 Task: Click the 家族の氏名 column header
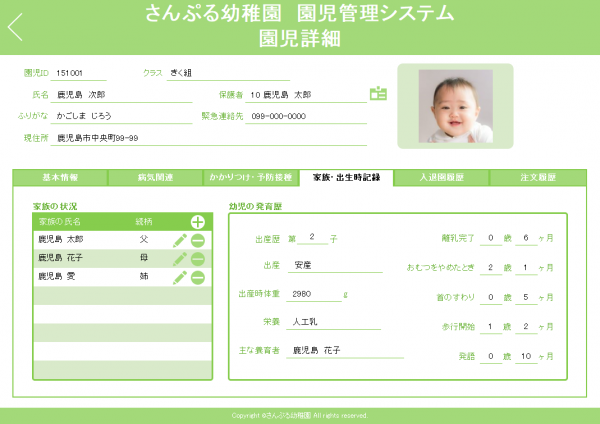click(60, 222)
